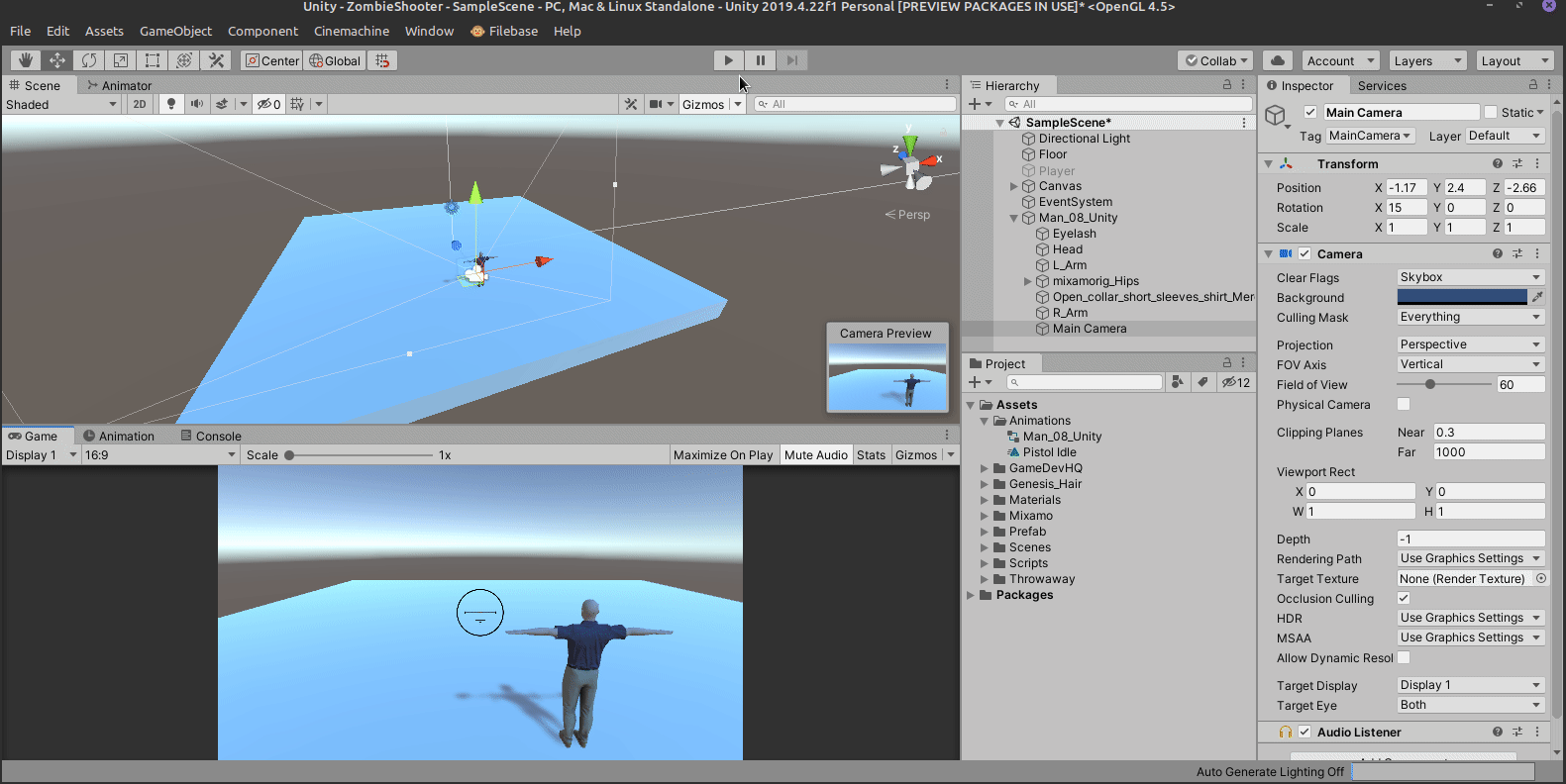1566x784 pixels.
Task: Toggle Center pivot mode button
Action: coord(271,60)
